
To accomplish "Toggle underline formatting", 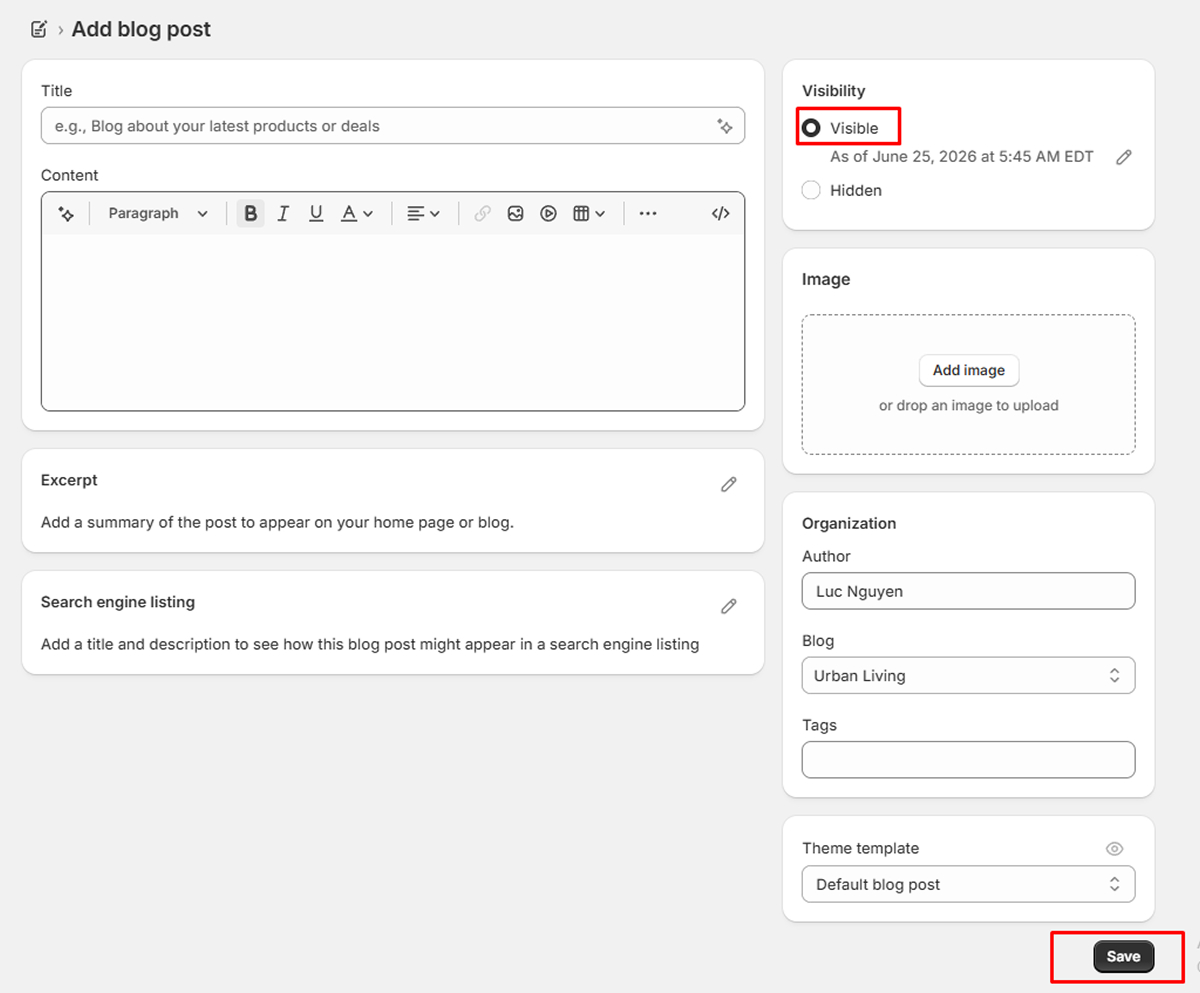I will tap(316, 213).
